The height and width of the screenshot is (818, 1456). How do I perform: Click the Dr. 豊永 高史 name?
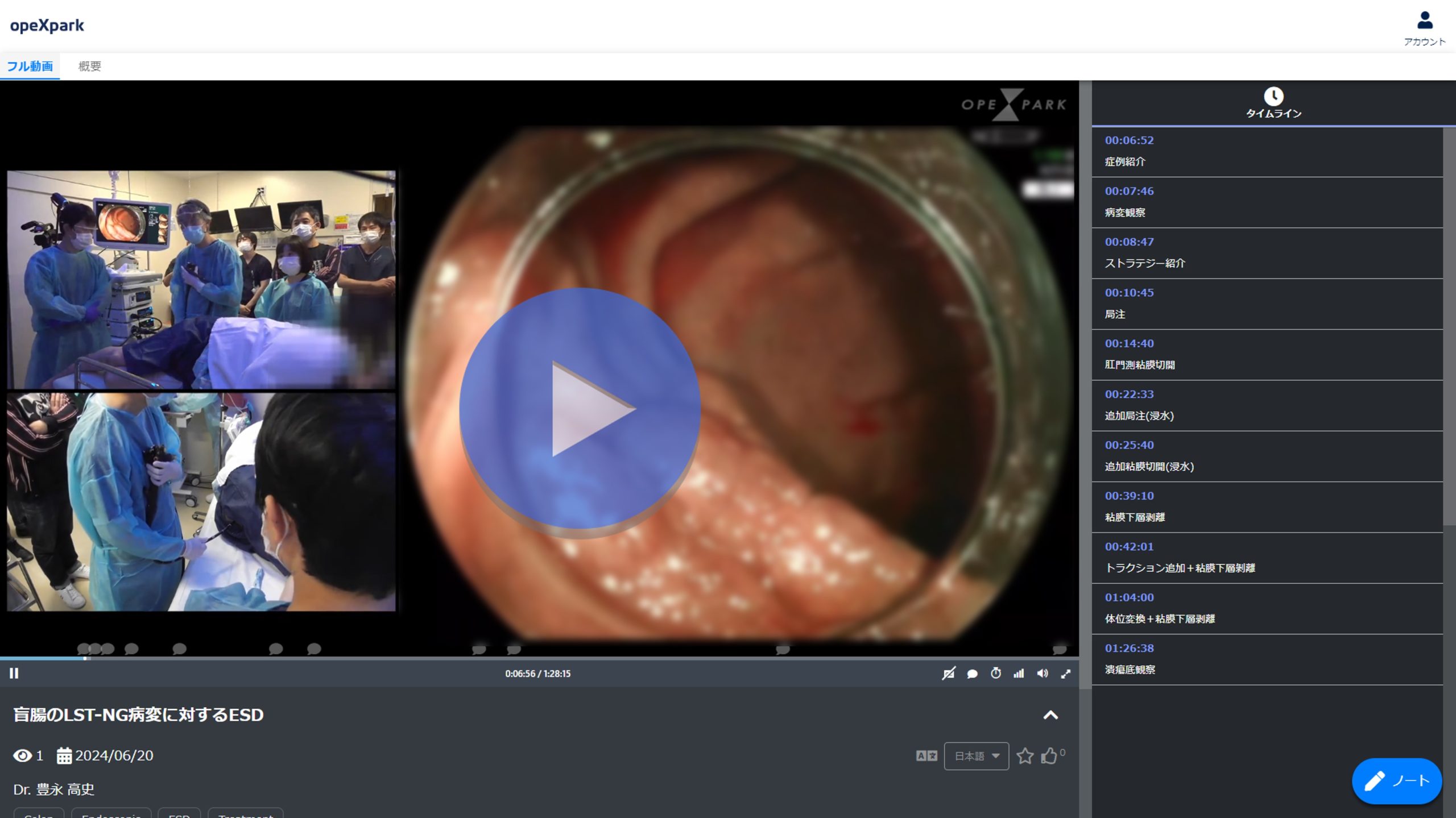pos(53,789)
